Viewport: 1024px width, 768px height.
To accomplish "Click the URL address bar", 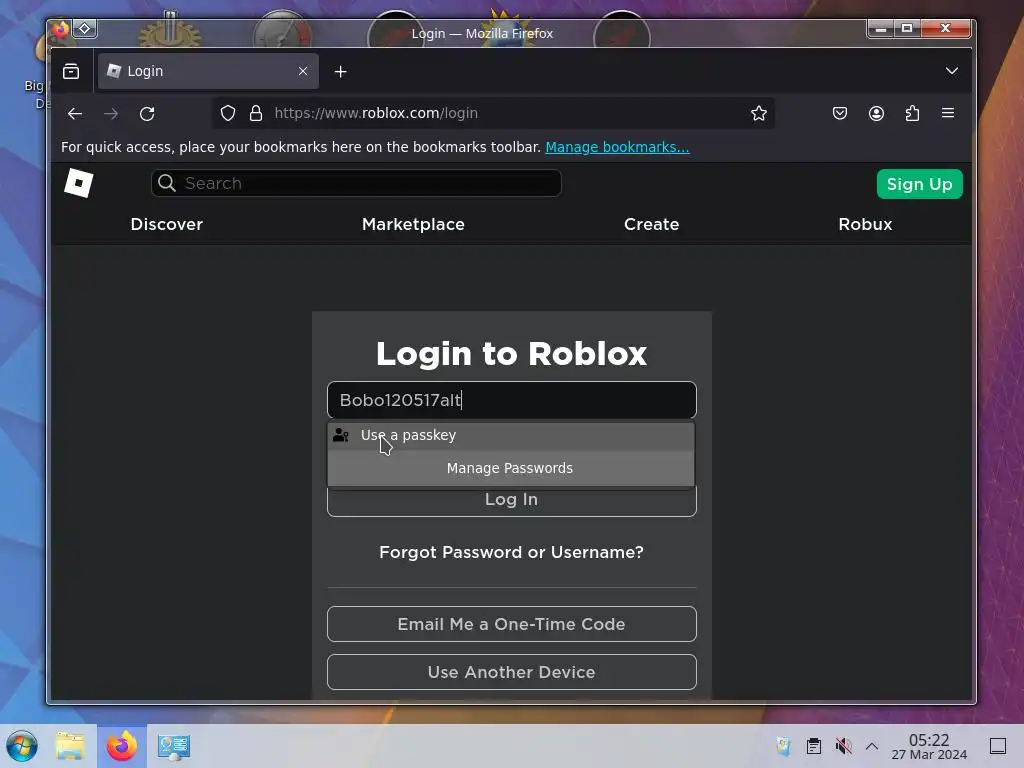I will point(493,113).
